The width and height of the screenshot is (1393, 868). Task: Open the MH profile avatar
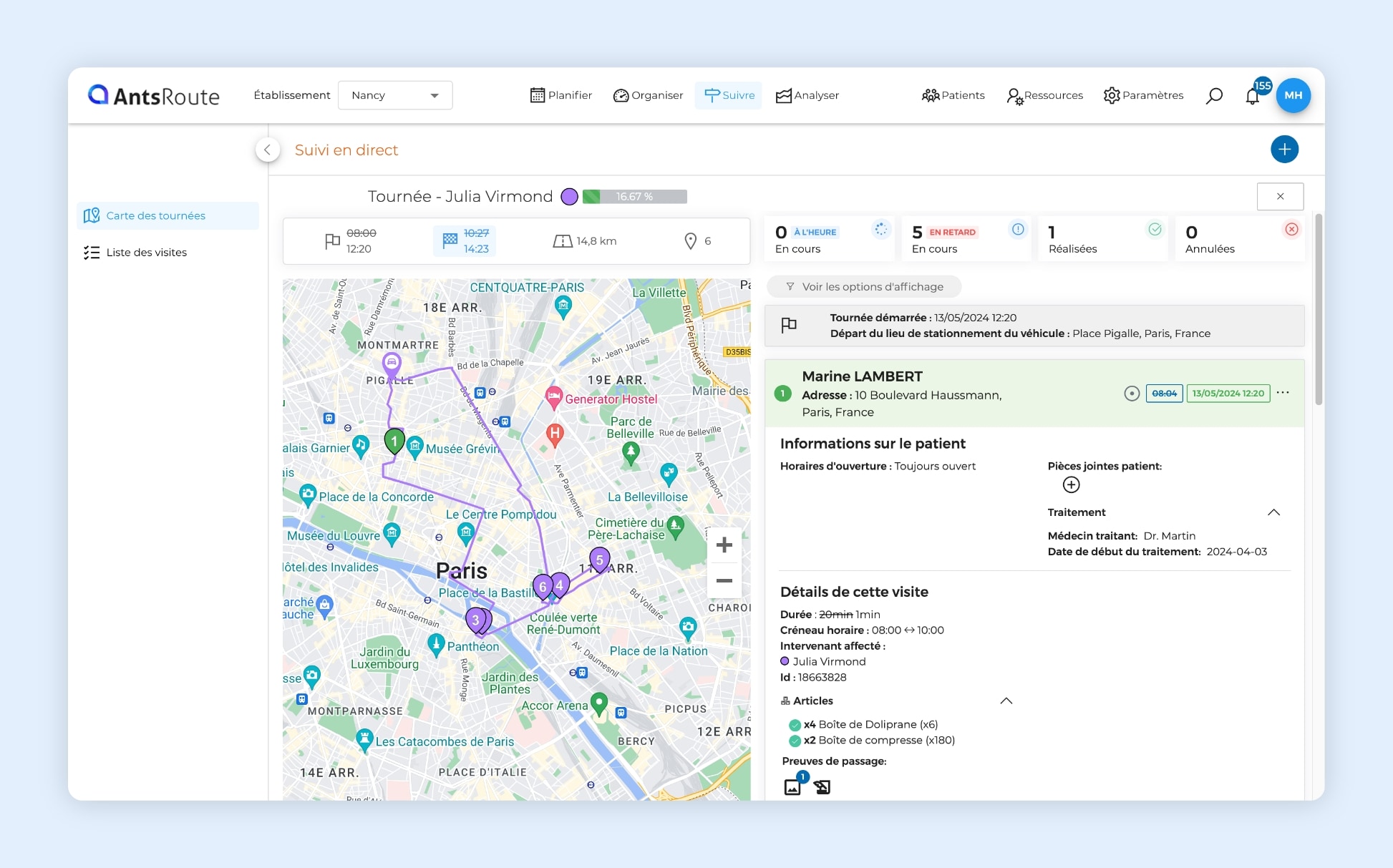[x=1293, y=95]
